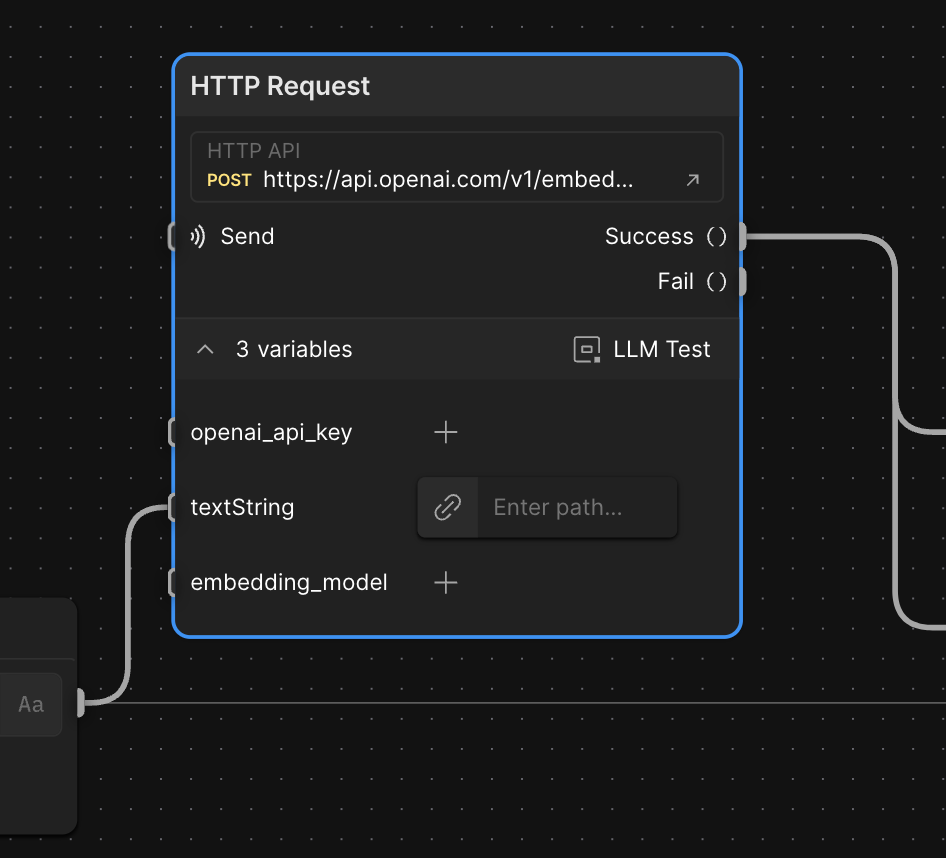Select the Success output port
The image size is (946, 858).
pos(742,237)
